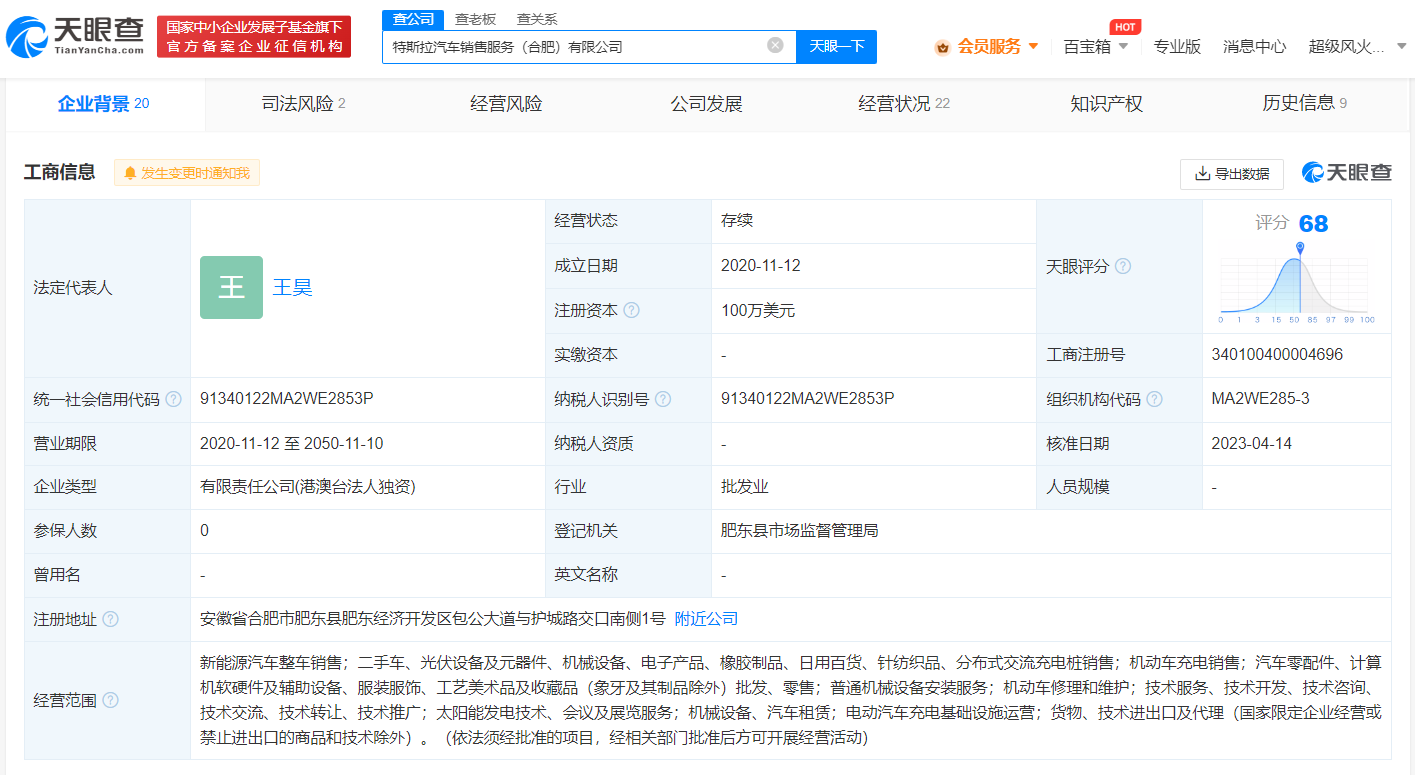The height and width of the screenshot is (775, 1415).
Task: Open the 经营风险 tab
Action: pos(506,103)
